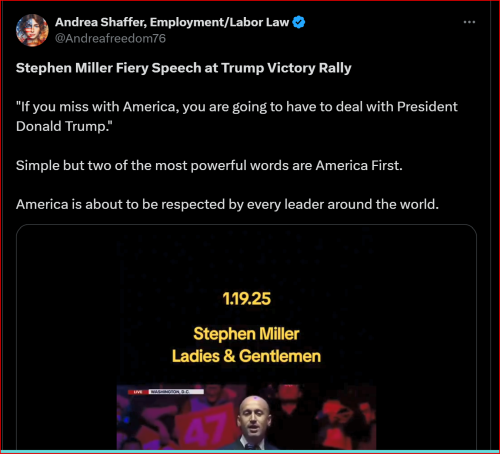Click the sentence about America First
Image resolution: width=500 pixels, height=454 pixels.
point(209,166)
